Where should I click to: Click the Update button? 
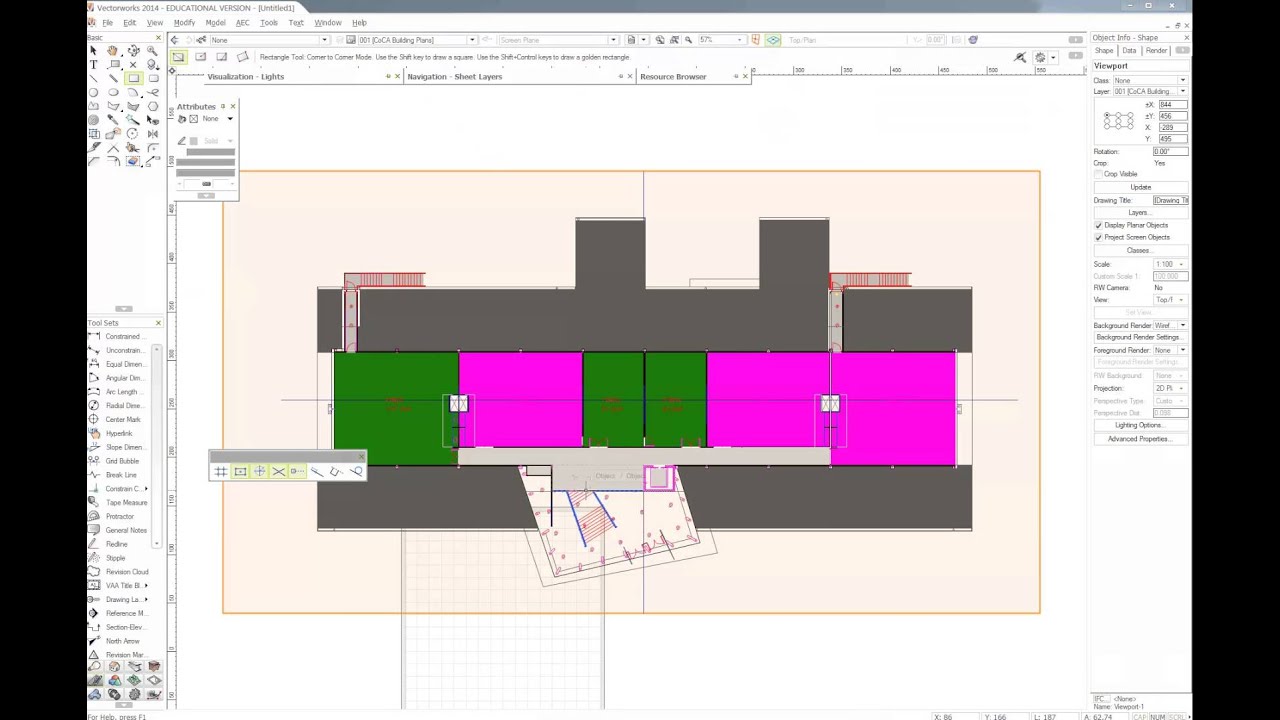point(1140,187)
